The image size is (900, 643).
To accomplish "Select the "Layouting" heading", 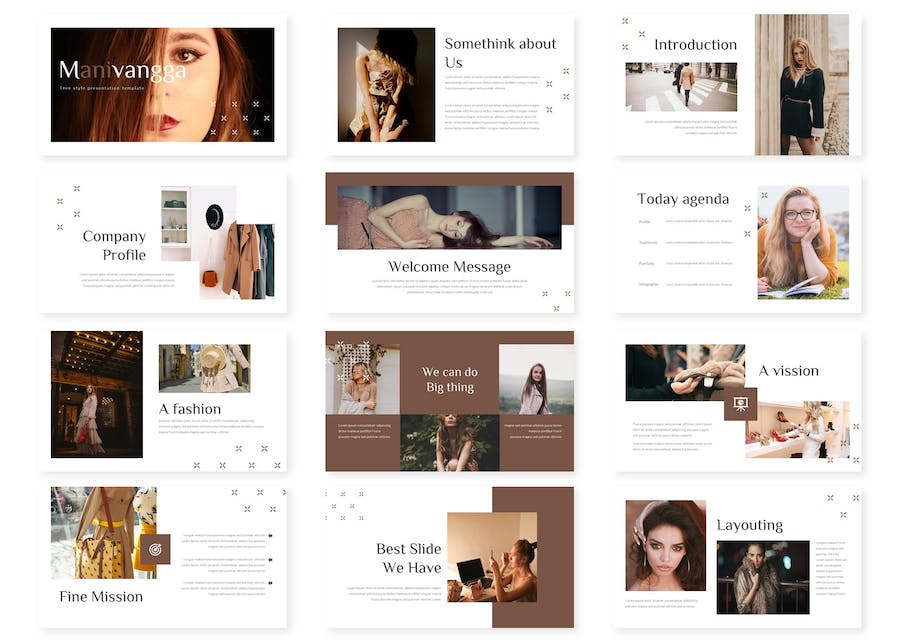I will [x=750, y=525].
